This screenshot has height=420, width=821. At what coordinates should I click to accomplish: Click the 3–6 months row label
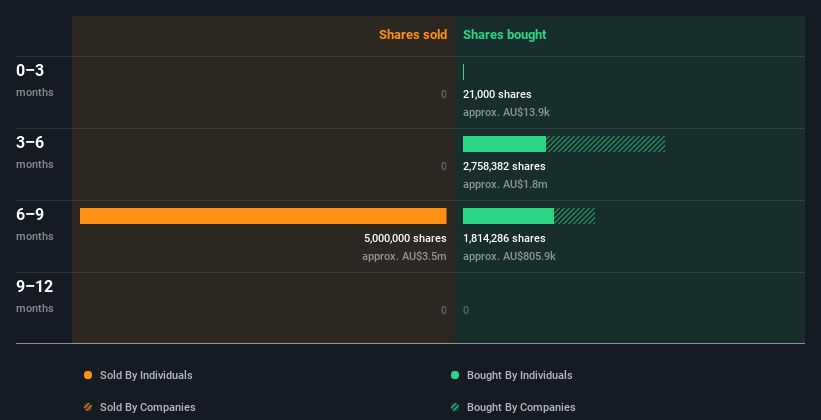tap(35, 152)
